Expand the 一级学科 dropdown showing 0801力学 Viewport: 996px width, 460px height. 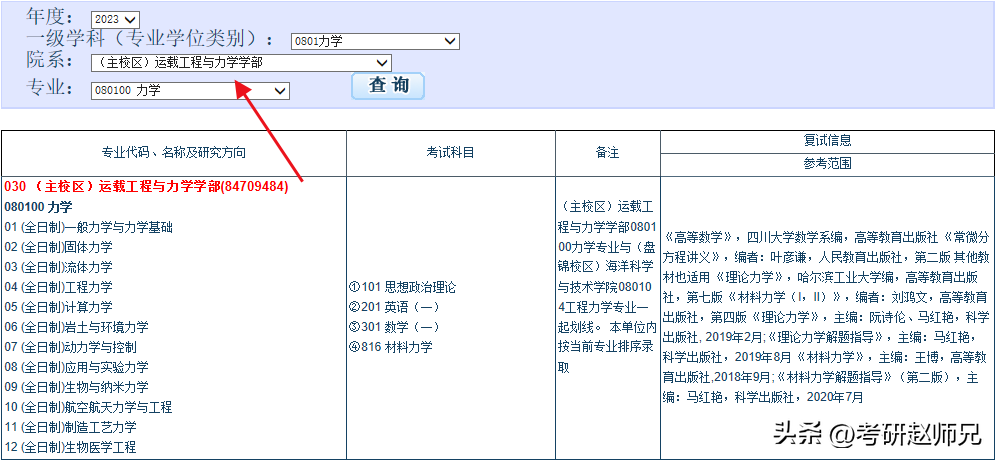pos(374,41)
